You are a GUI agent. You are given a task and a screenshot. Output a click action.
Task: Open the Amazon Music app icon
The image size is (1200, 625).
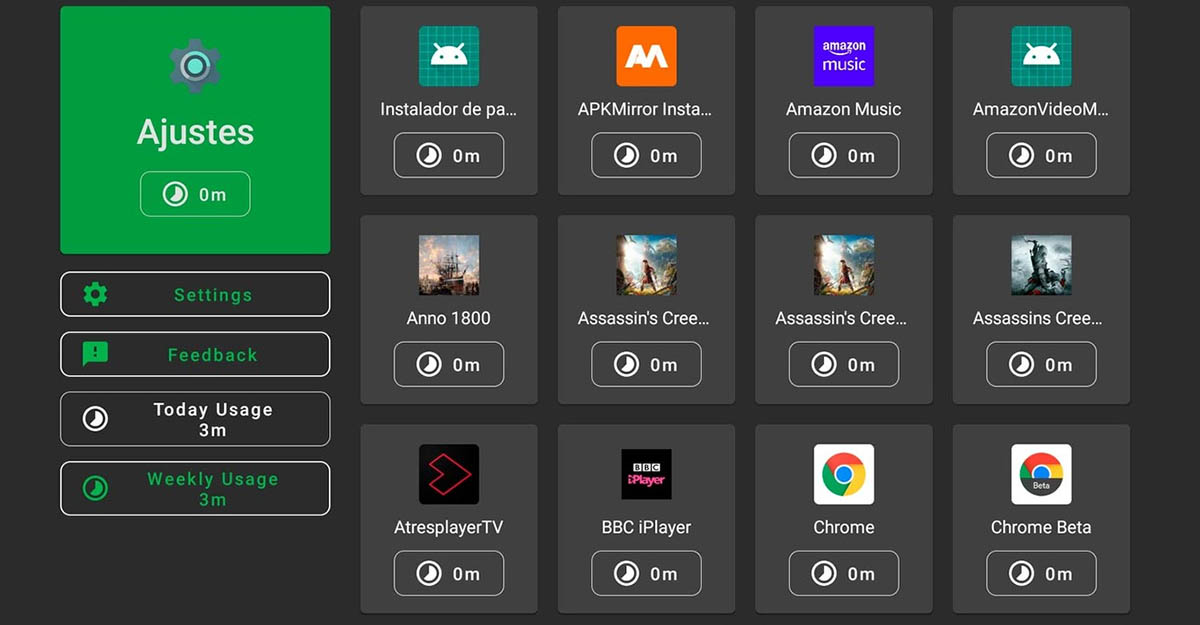coord(844,56)
